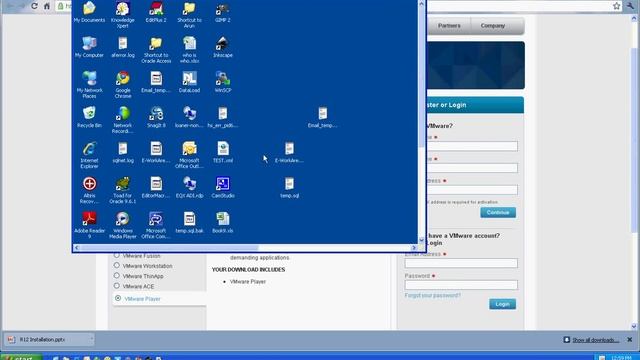The height and width of the screenshot is (360, 640).
Task: Click the Continue button in registration form
Action: 498,212
